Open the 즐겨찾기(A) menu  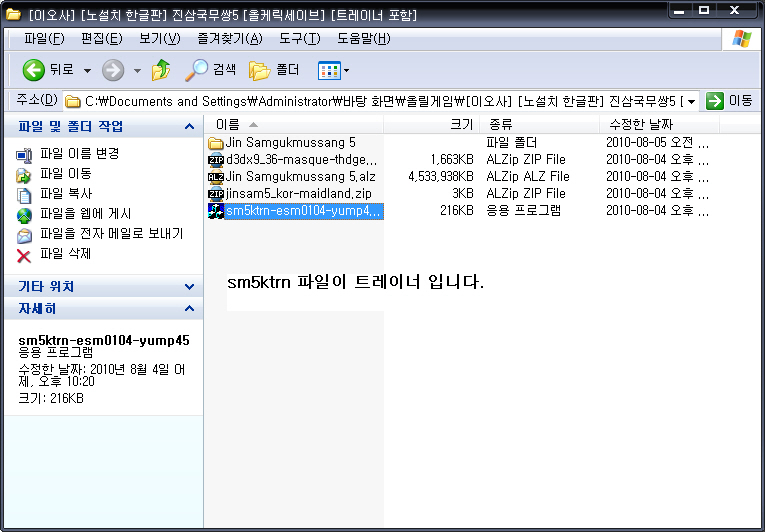point(229,39)
